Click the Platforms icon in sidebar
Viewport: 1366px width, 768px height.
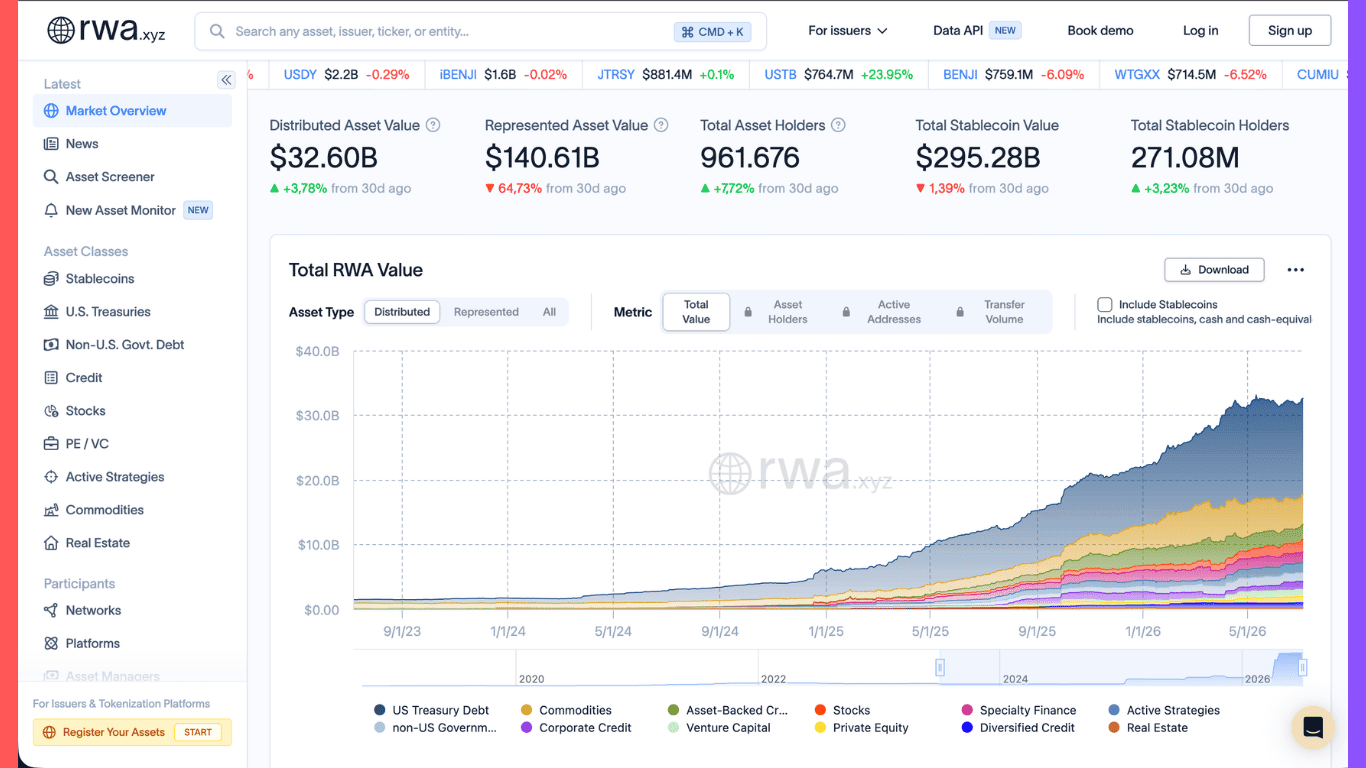[x=51, y=644]
